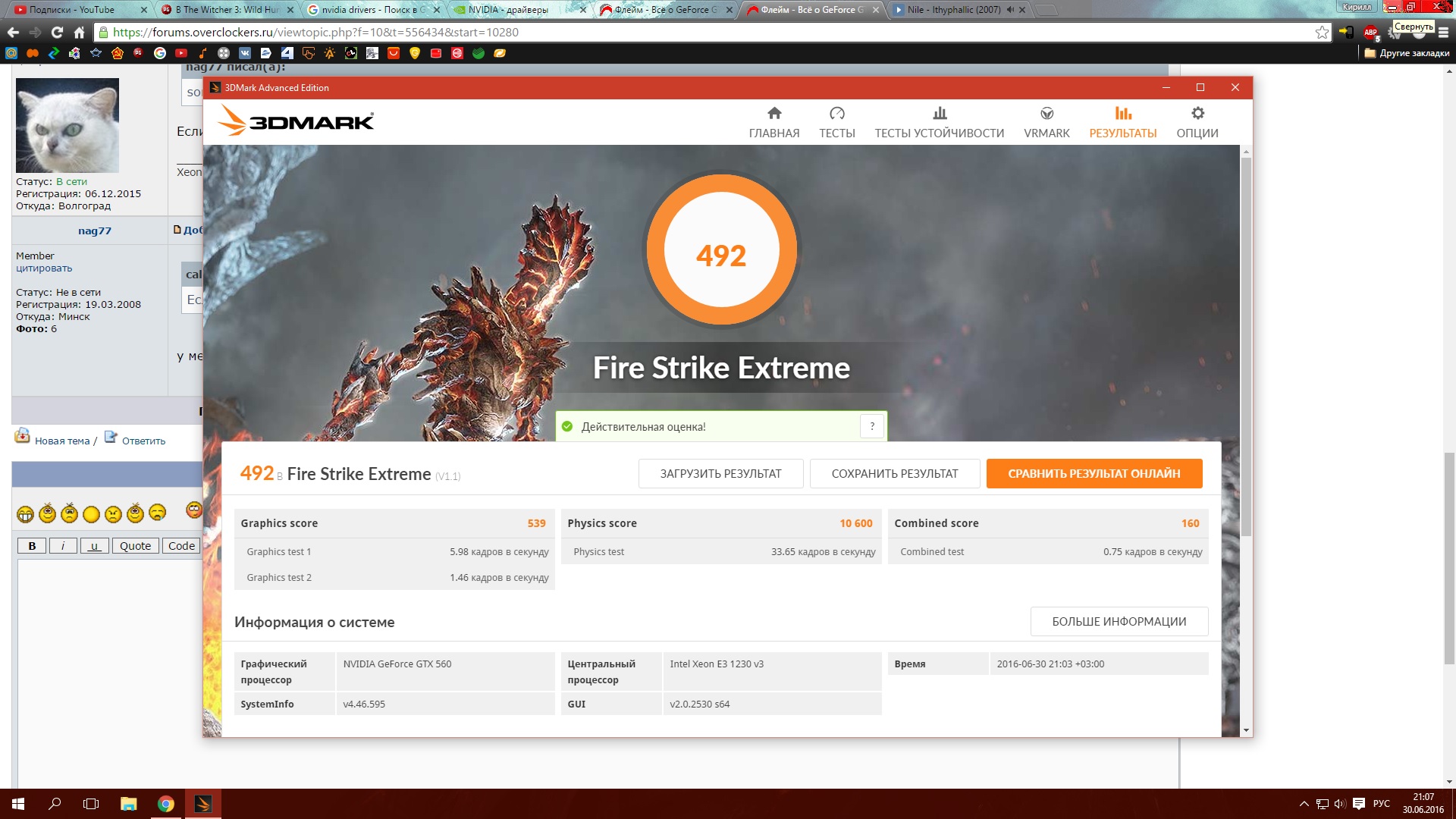Open the Тесты gauge icon
Screen dimensions: 1456x819
tap(836, 114)
